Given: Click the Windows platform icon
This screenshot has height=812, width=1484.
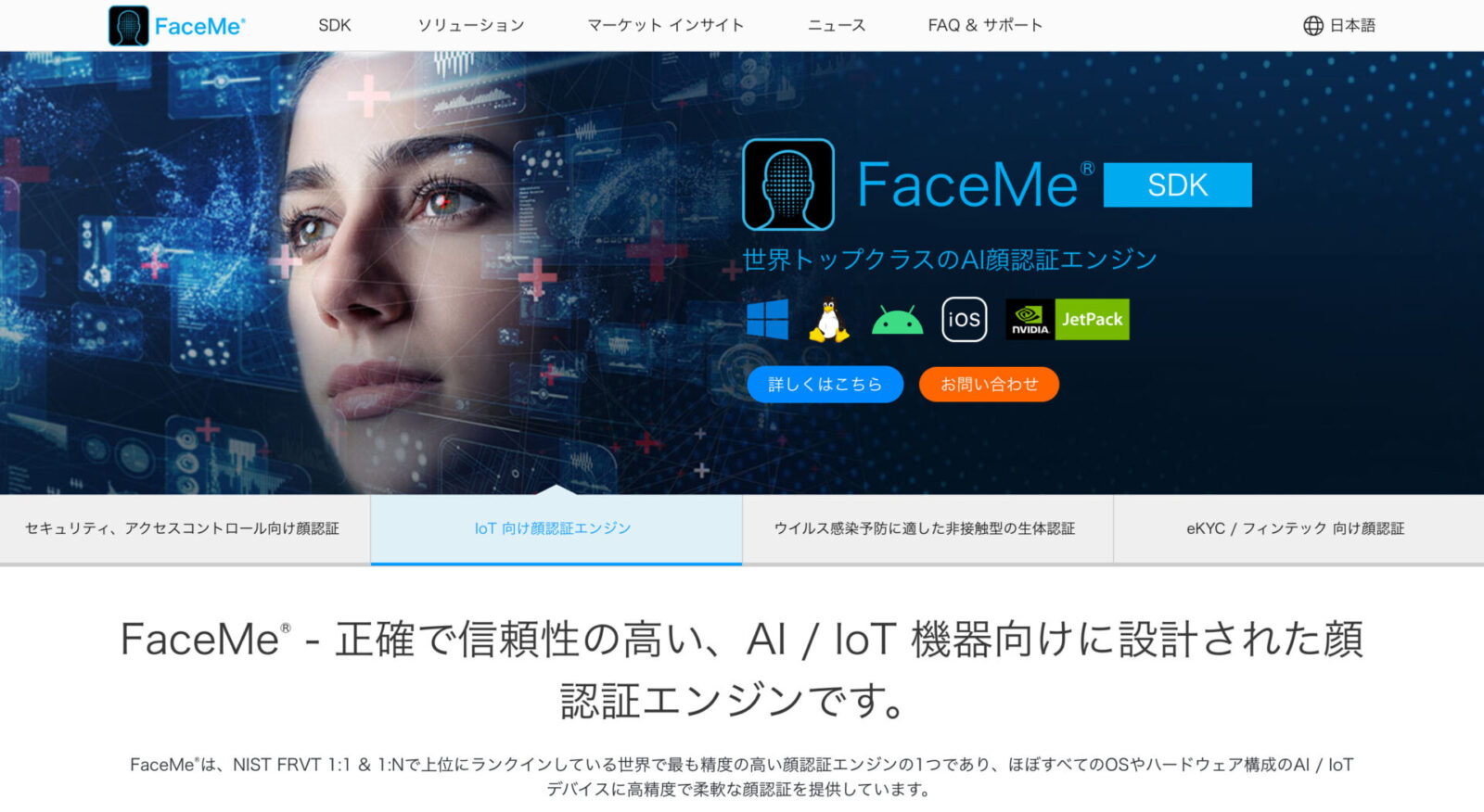Looking at the screenshot, I should 768,320.
